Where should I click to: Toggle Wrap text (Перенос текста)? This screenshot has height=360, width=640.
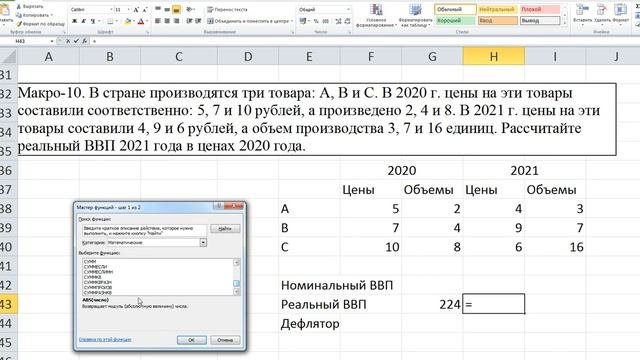pyautogui.click(x=227, y=9)
